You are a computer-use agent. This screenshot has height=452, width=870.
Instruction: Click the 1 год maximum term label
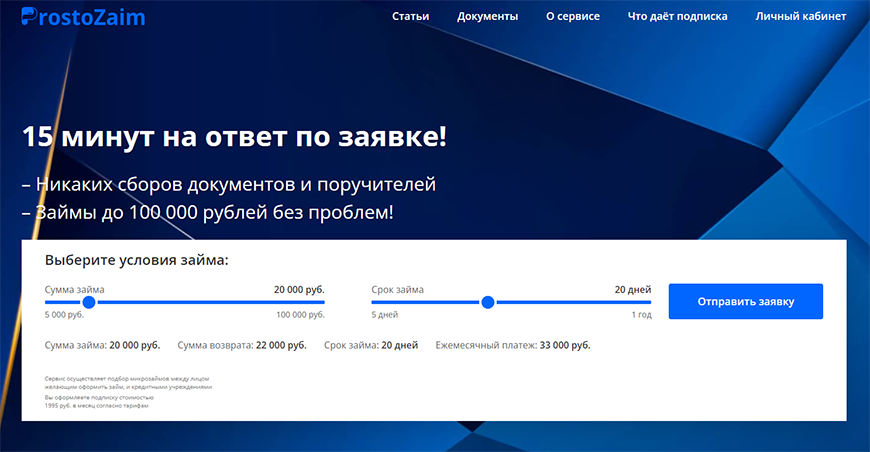click(x=640, y=315)
